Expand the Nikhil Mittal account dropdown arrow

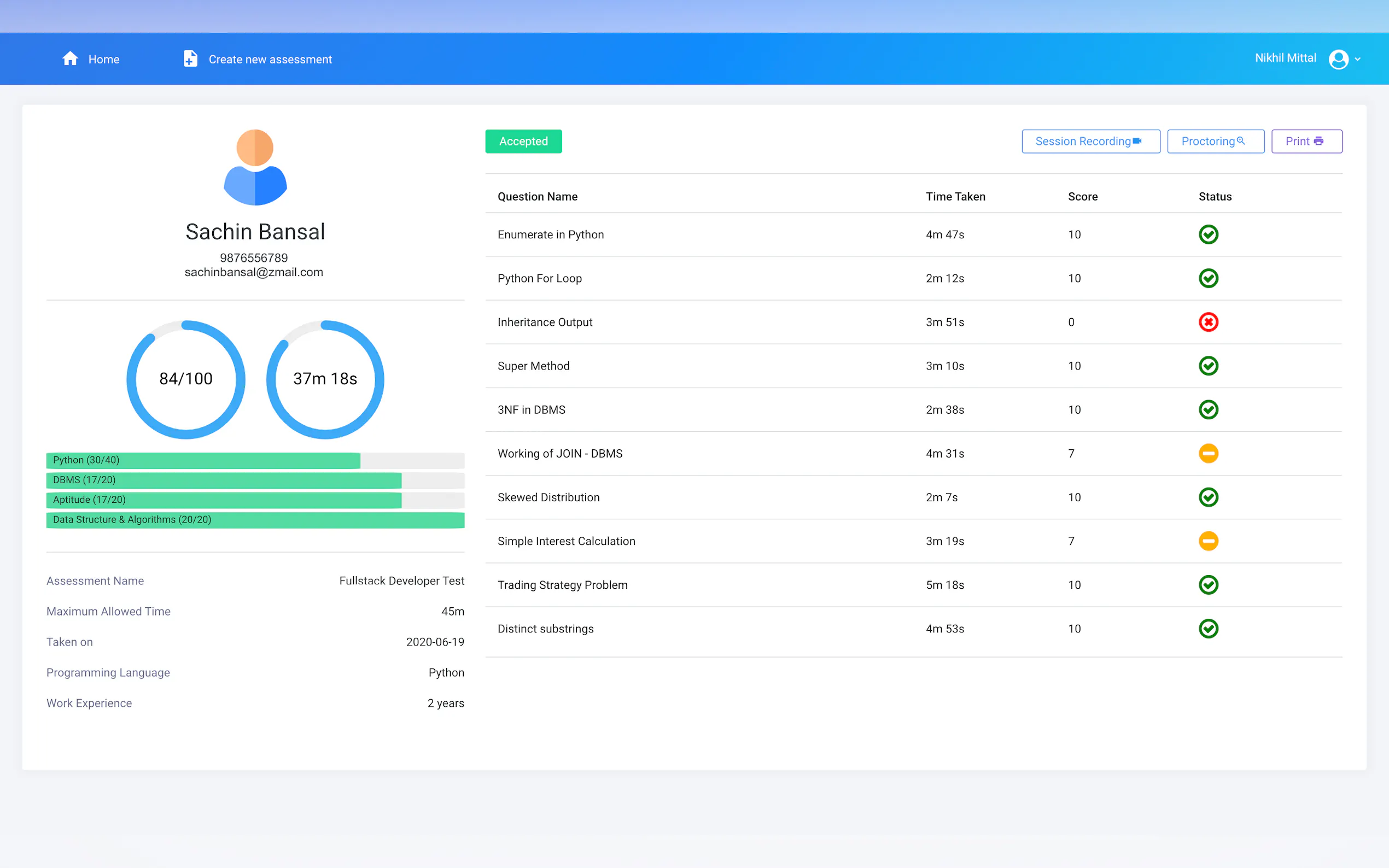click(1358, 59)
